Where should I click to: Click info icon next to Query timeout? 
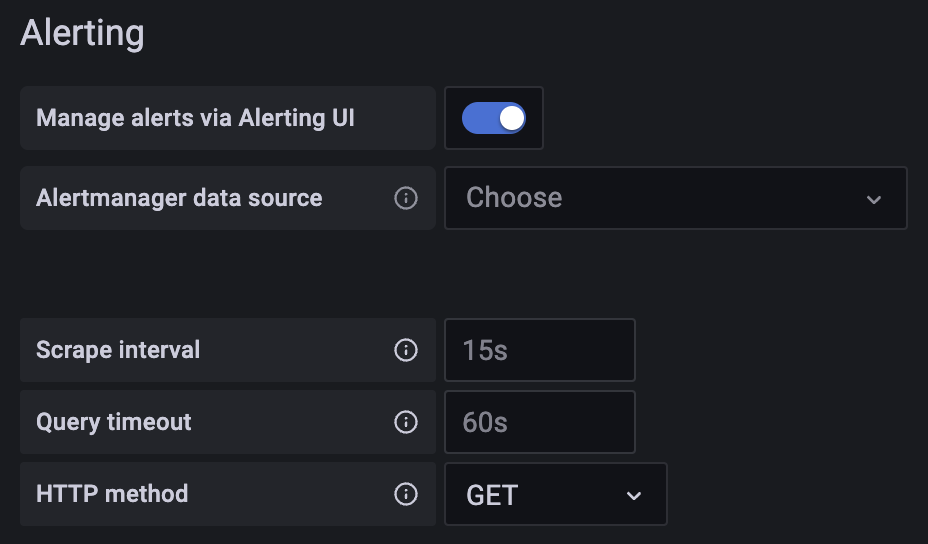406,422
